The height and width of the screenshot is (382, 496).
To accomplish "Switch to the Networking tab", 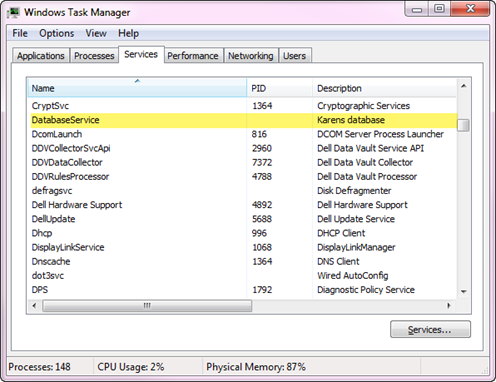I will [x=251, y=56].
